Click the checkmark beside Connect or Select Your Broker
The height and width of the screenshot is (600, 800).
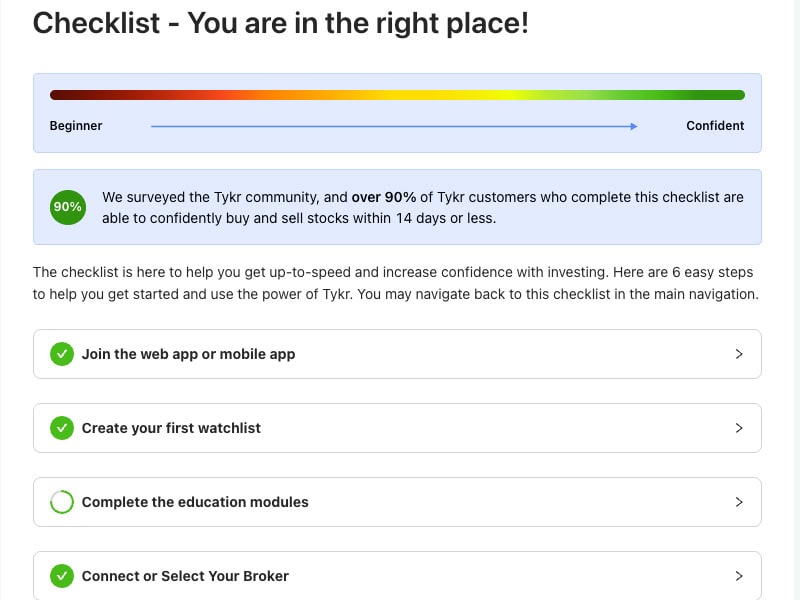pos(61,576)
